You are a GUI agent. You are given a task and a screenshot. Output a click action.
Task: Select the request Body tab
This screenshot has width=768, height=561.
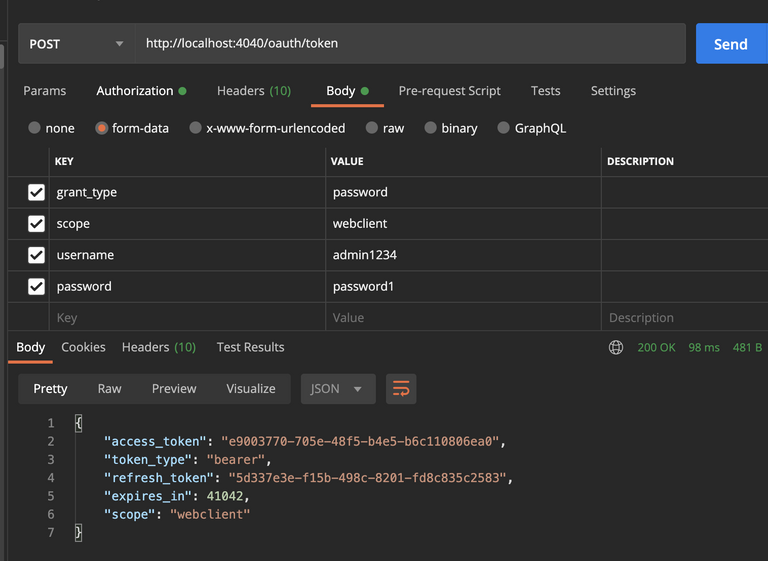coord(347,91)
